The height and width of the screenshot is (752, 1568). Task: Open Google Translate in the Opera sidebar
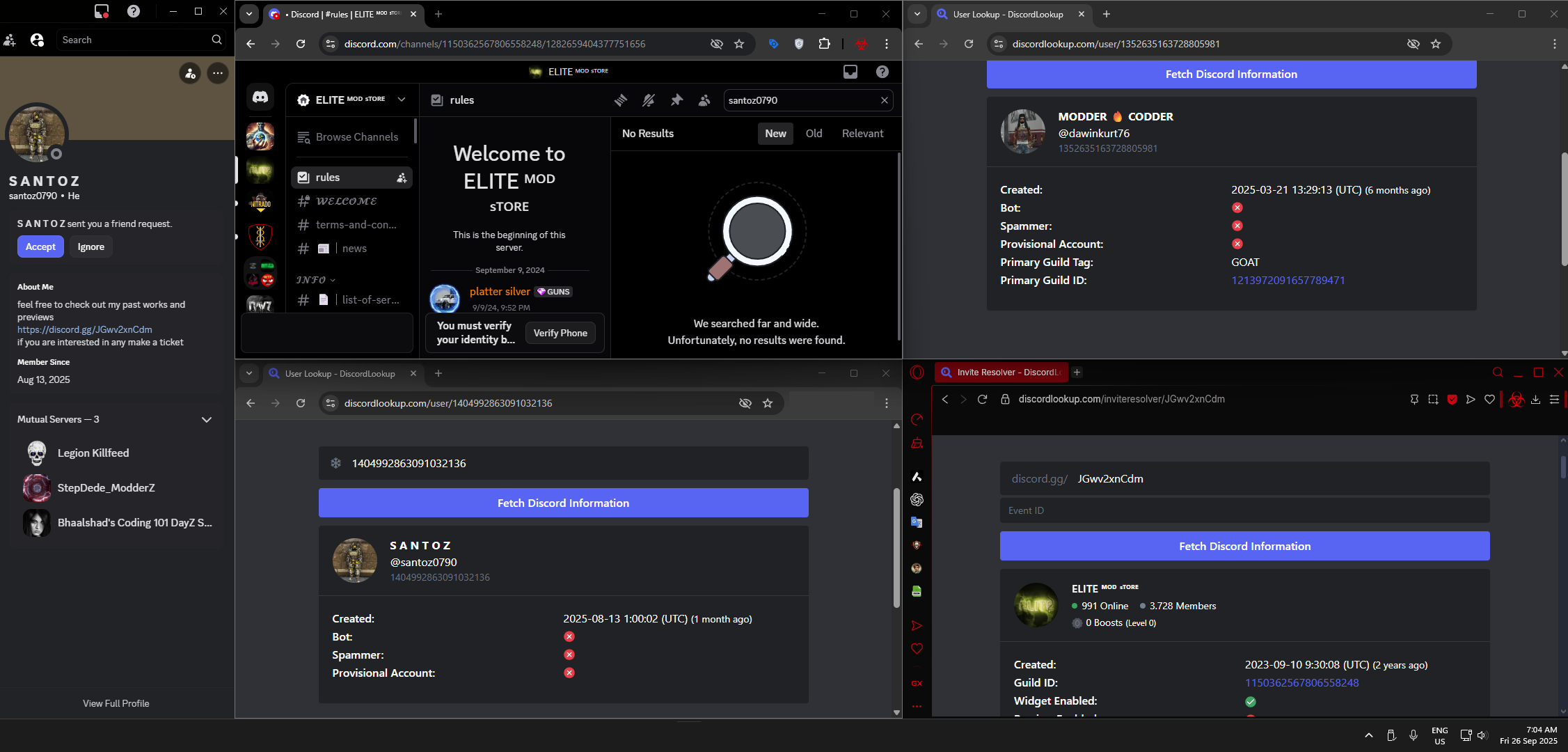917,522
